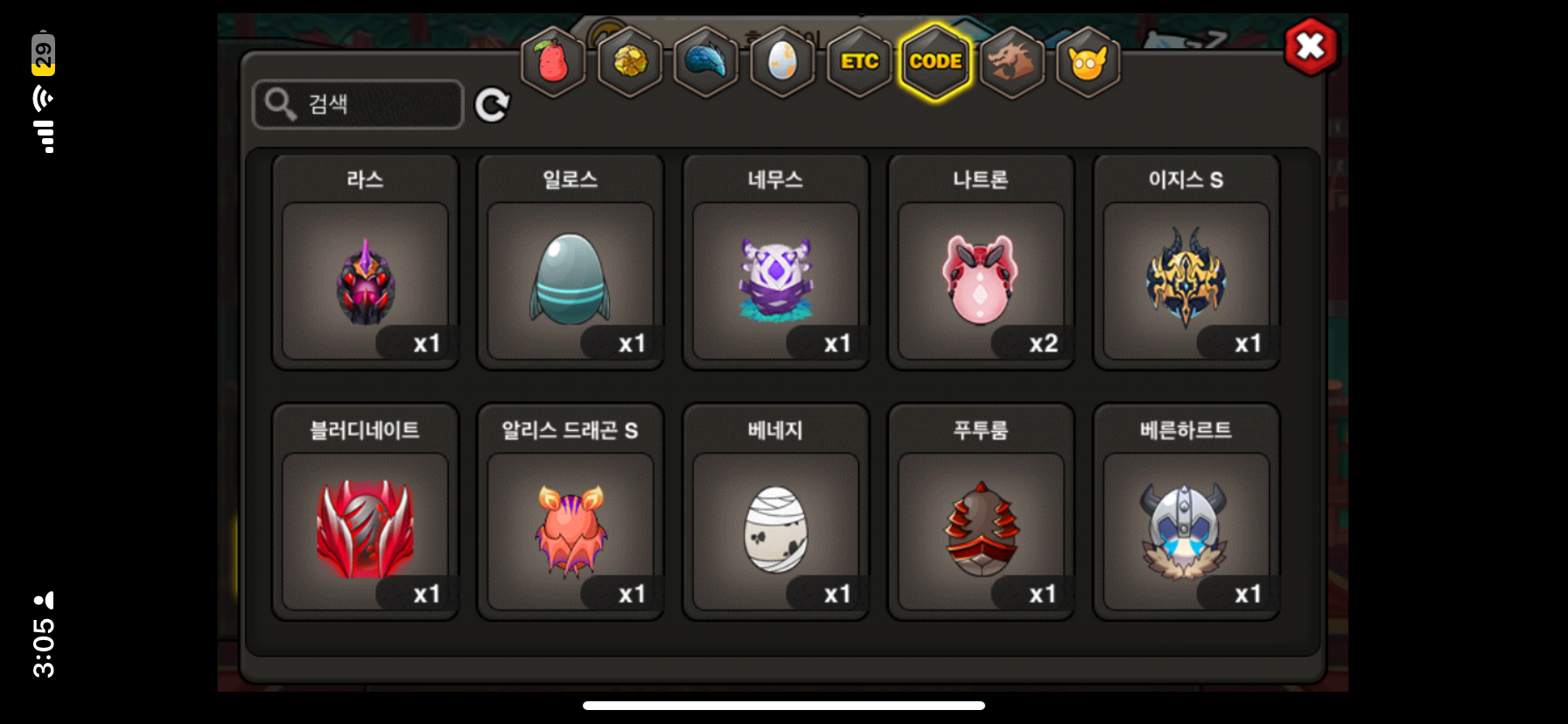This screenshot has height=724, width=1568.
Task: Select the 라스 egg item
Action: [365, 262]
